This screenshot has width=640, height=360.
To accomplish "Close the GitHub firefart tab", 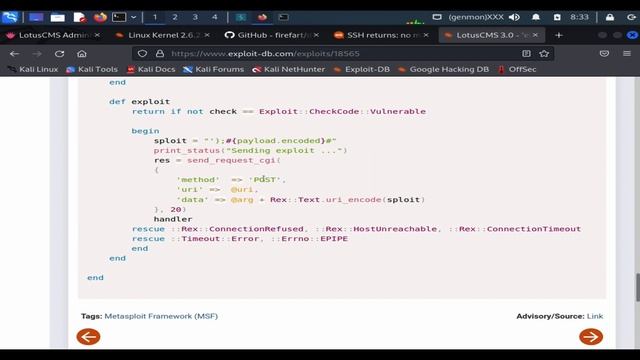I will click(x=316, y=35).
